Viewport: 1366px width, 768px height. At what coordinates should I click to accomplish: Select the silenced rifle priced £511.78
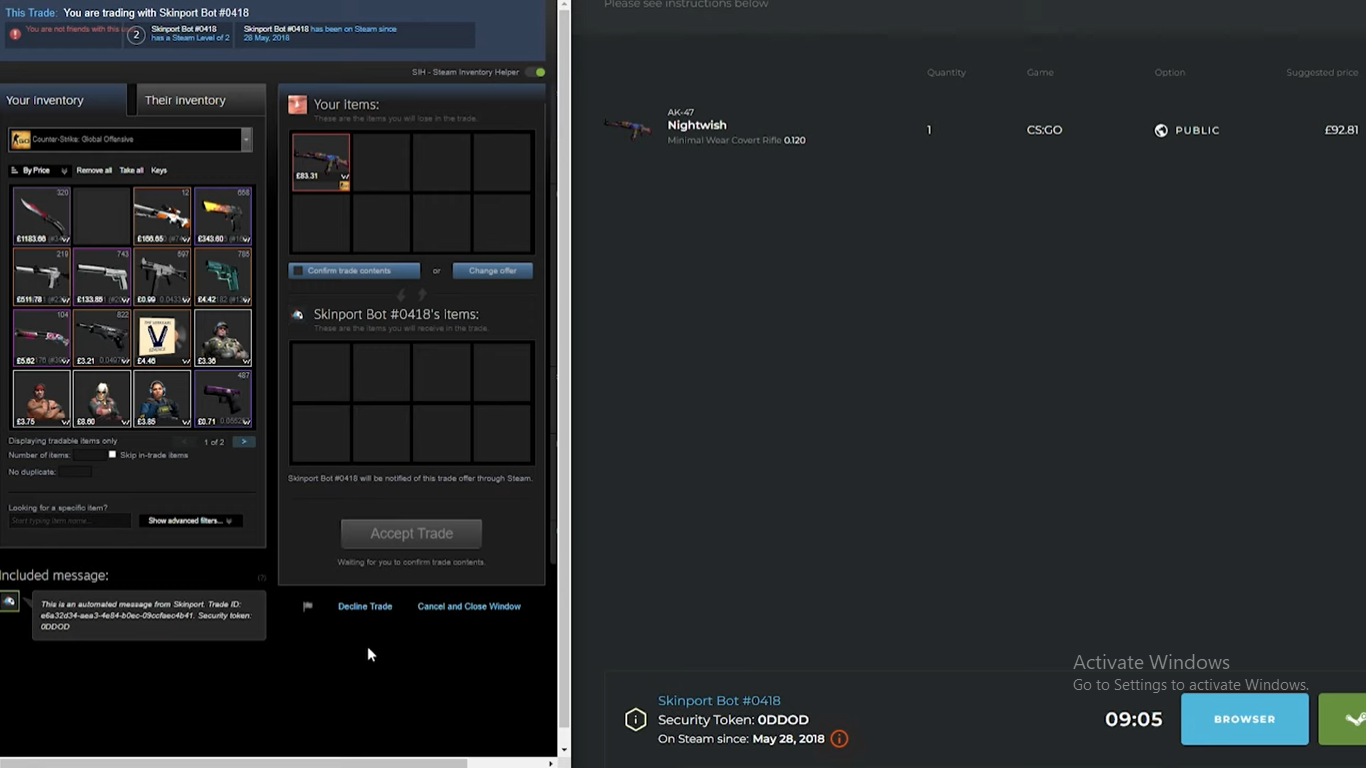click(42, 277)
